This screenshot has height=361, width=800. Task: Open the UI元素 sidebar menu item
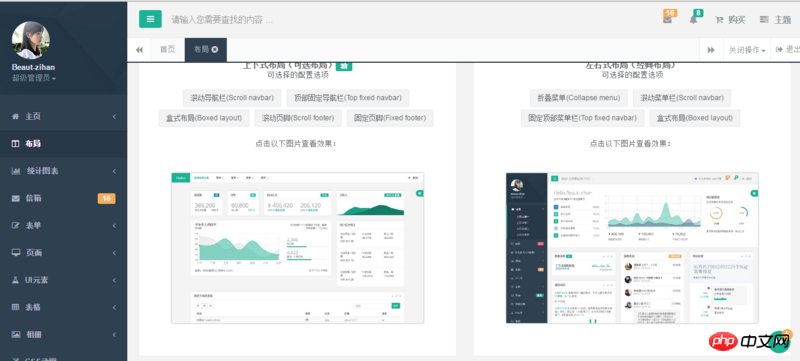pos(63,280)
